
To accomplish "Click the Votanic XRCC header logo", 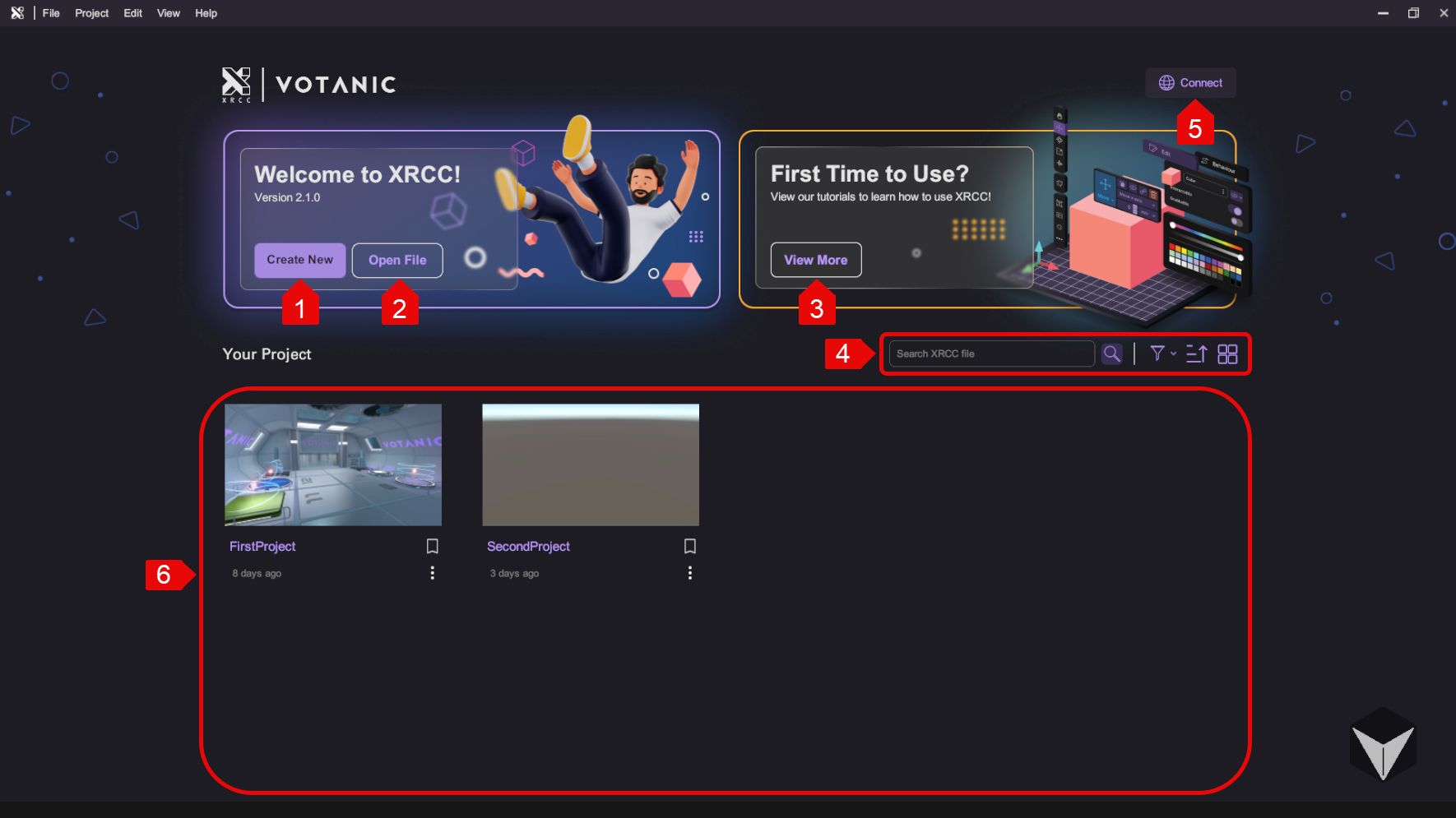I will [x=308, y=84].
